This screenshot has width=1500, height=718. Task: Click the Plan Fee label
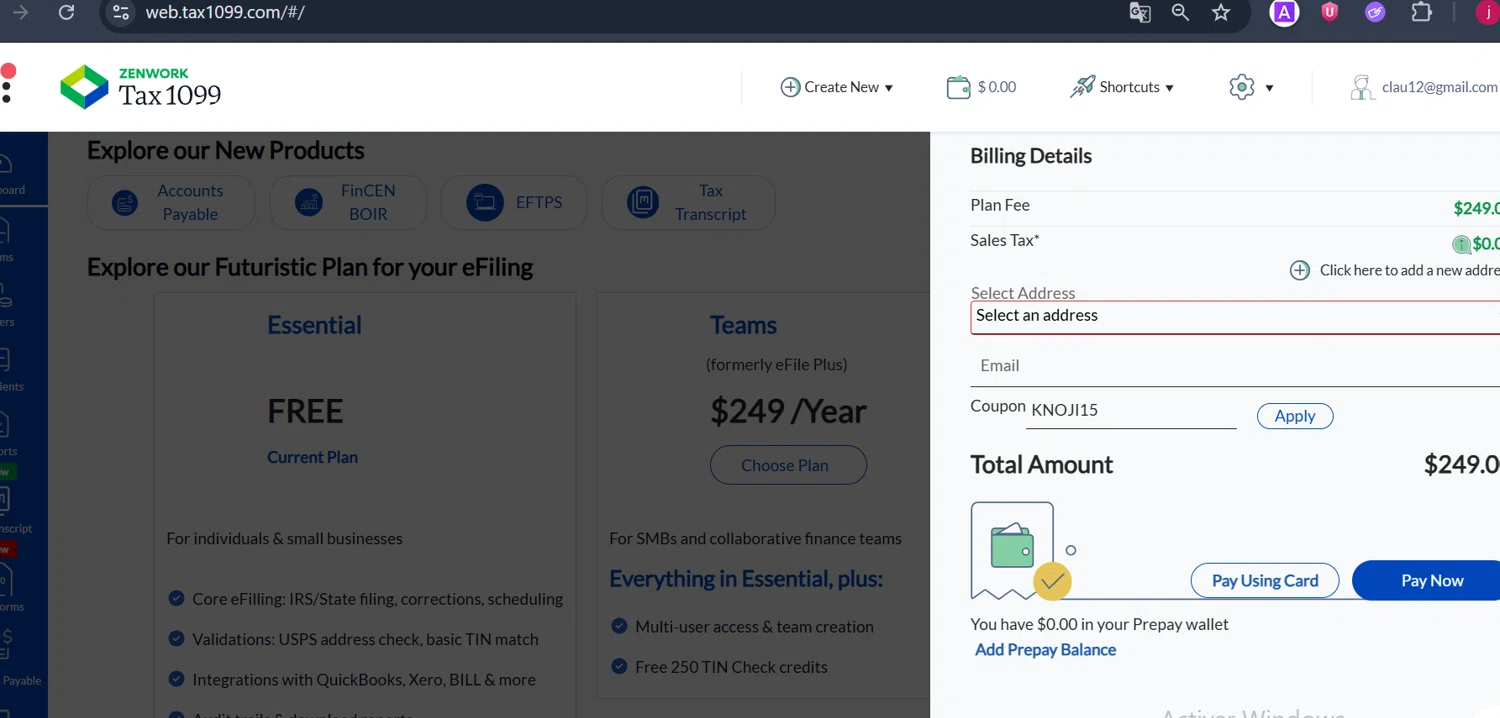[1000, 205]
